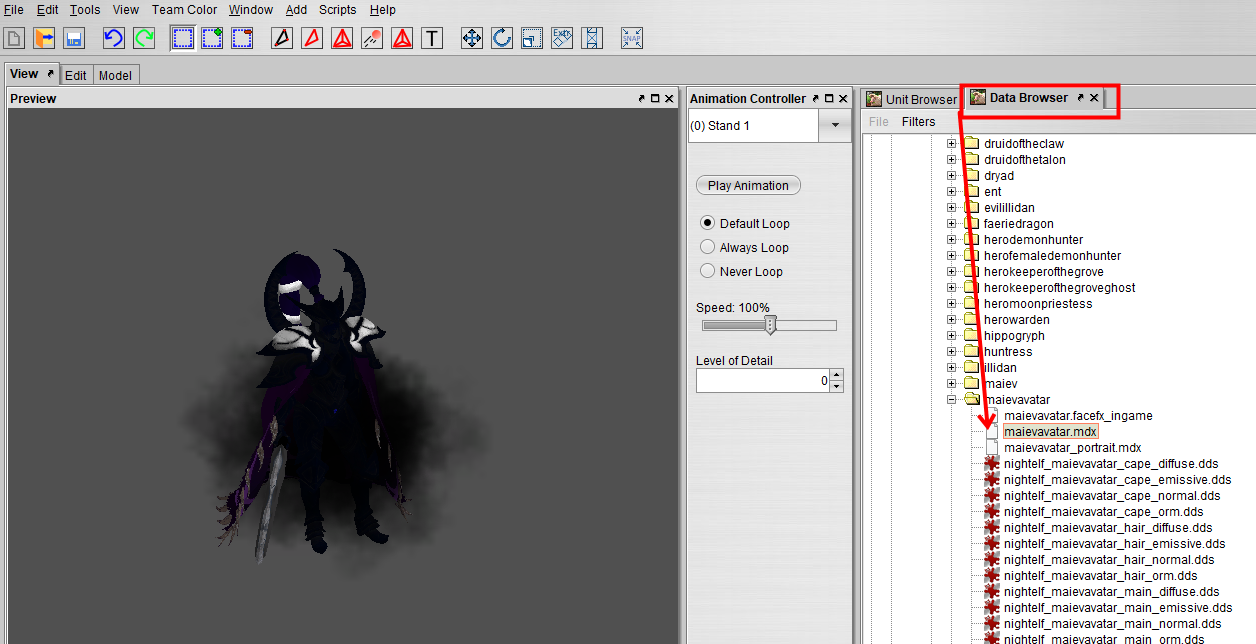Select the Always Loop option

tap(708, 247)
